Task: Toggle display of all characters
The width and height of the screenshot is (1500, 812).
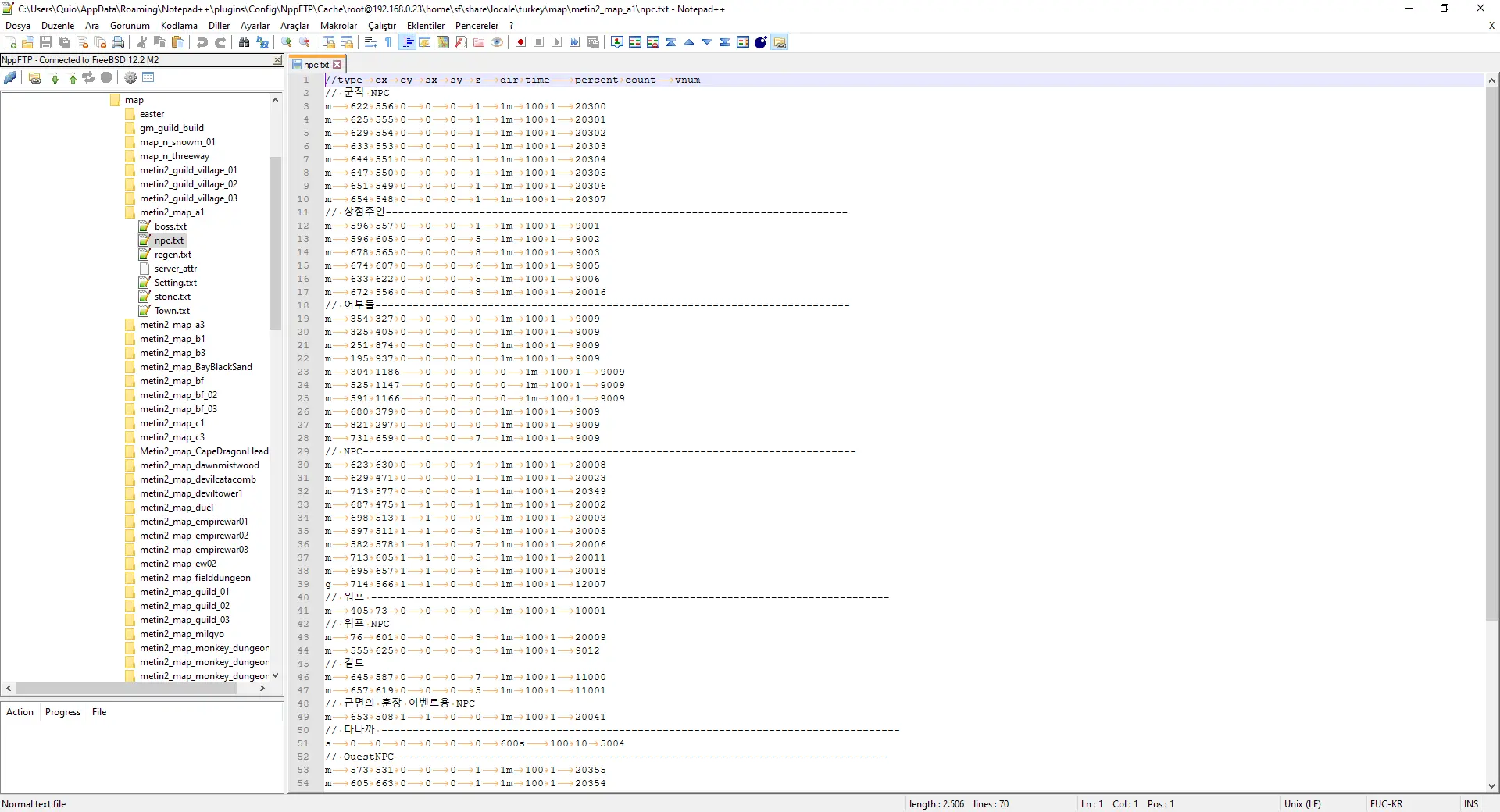Action: 408,42
